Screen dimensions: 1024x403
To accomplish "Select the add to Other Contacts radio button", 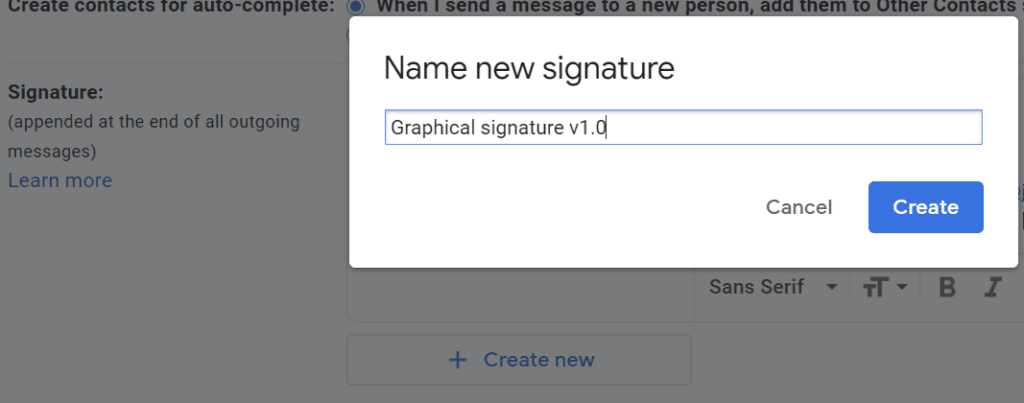I will click(355, 7).
